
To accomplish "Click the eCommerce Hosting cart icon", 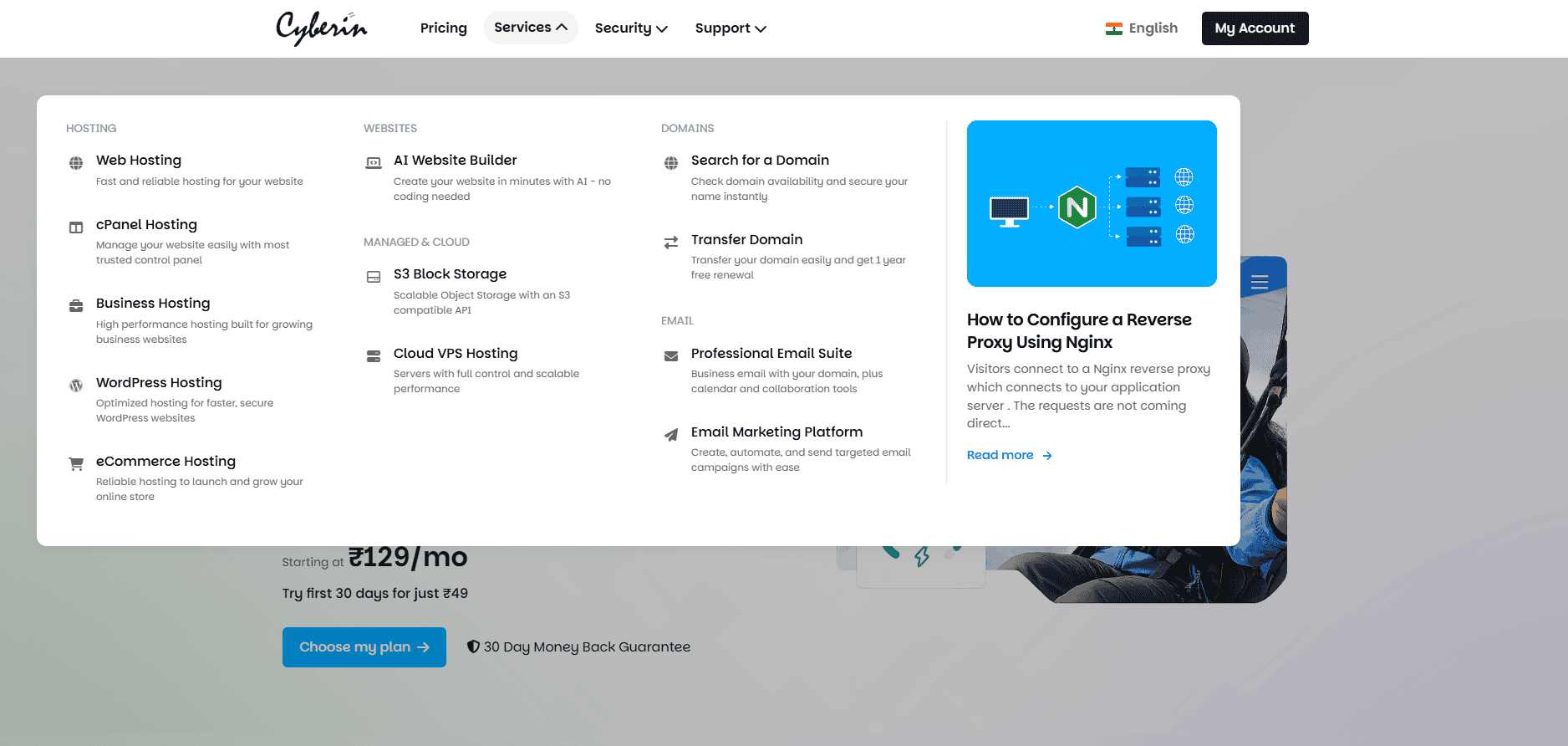I will pyautogui.click(x=76, y=463).
